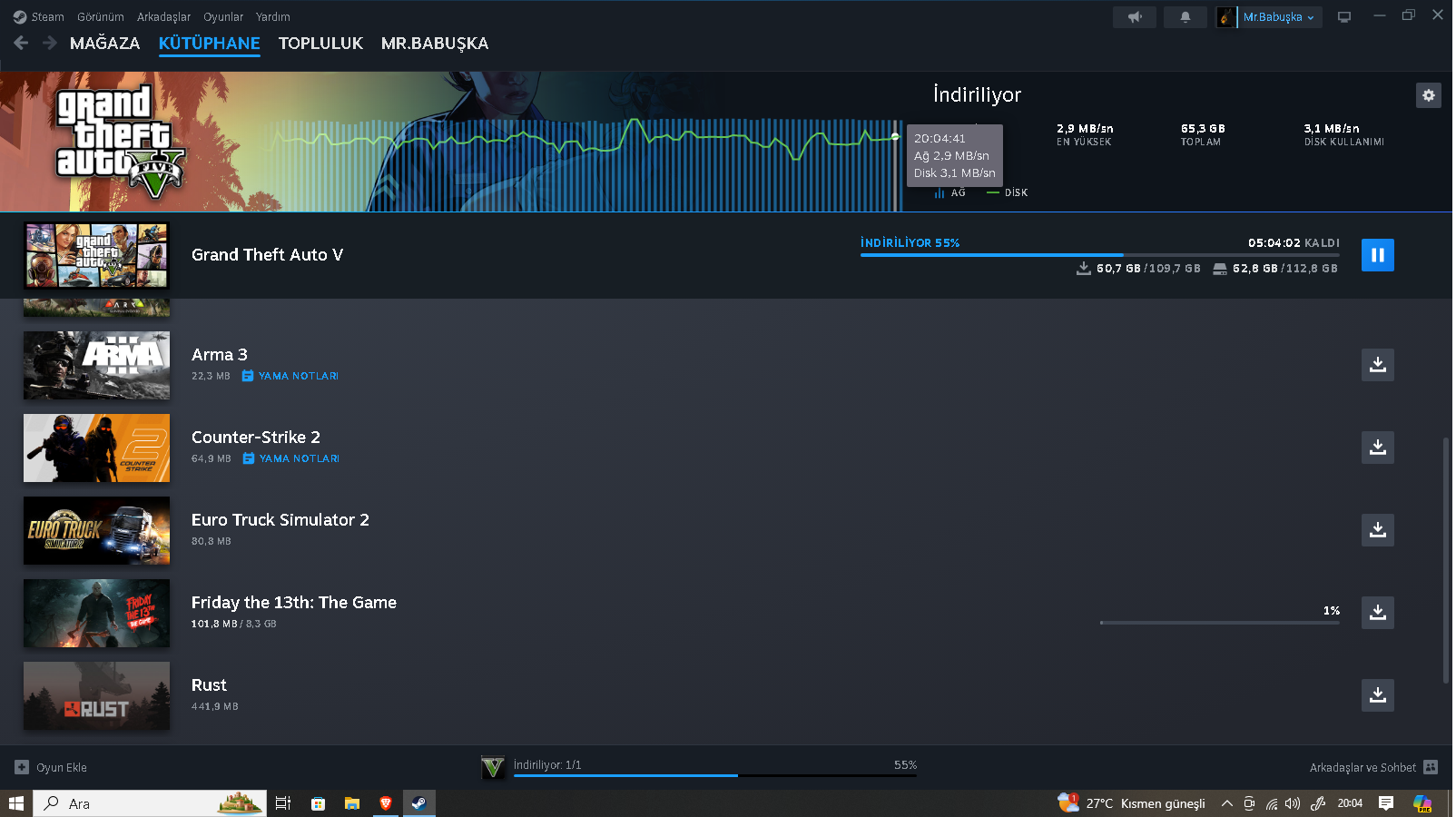
Task: Click the Arma 3 thumbnail
Action: point(96,365)
